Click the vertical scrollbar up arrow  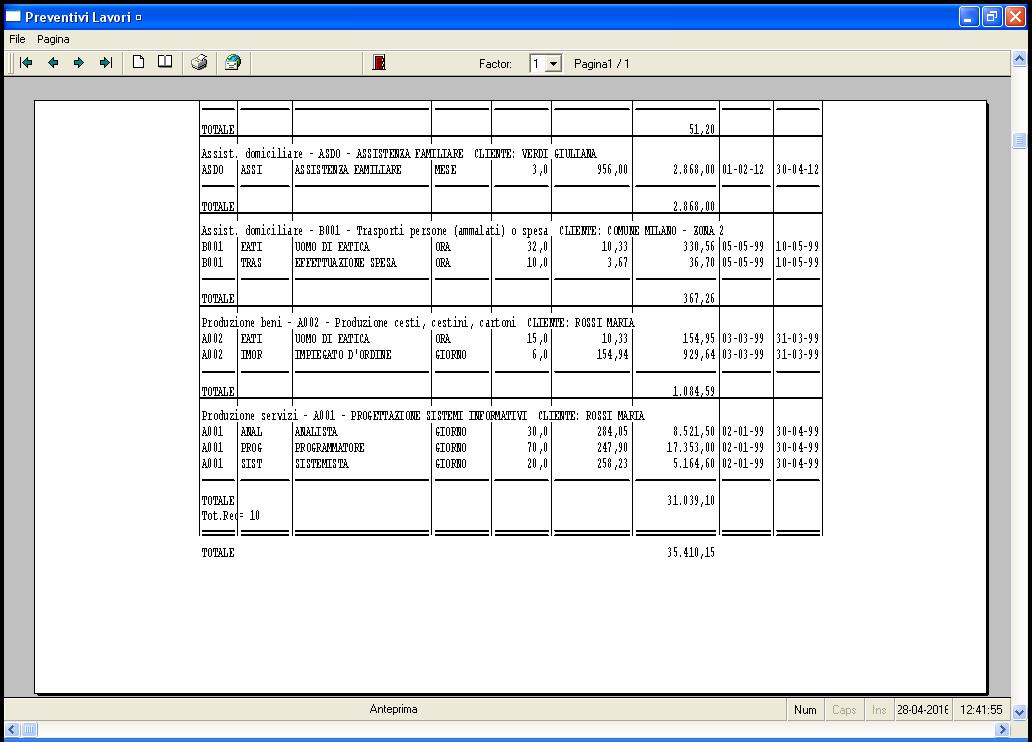click(1019, 59)
